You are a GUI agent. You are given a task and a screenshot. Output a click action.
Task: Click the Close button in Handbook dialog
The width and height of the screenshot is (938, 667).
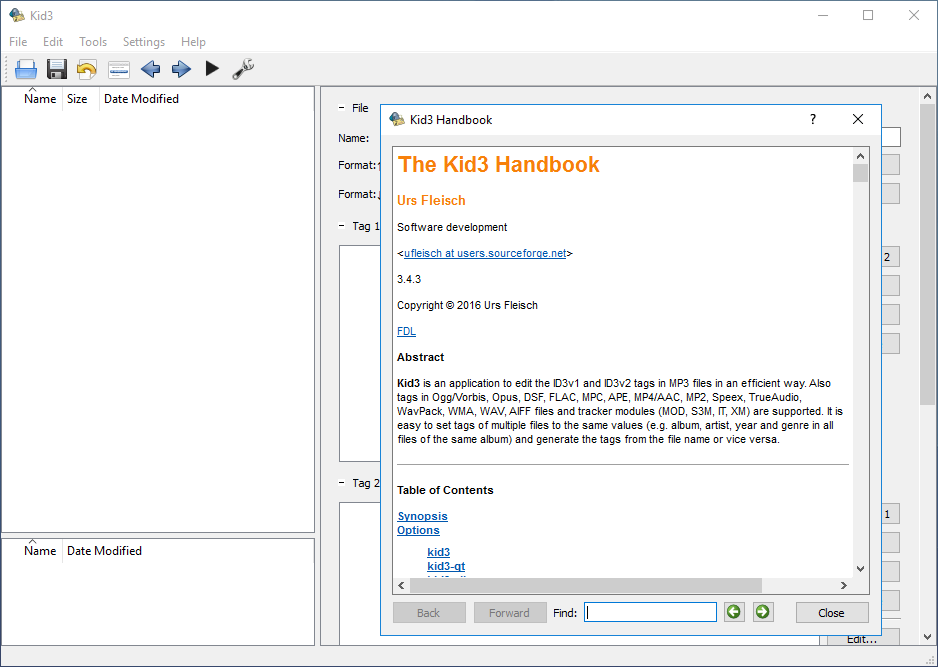[832, 613]
